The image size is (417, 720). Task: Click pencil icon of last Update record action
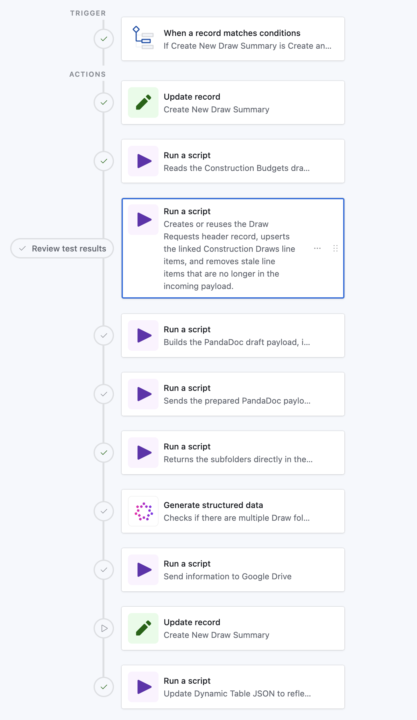click(143, 628)
